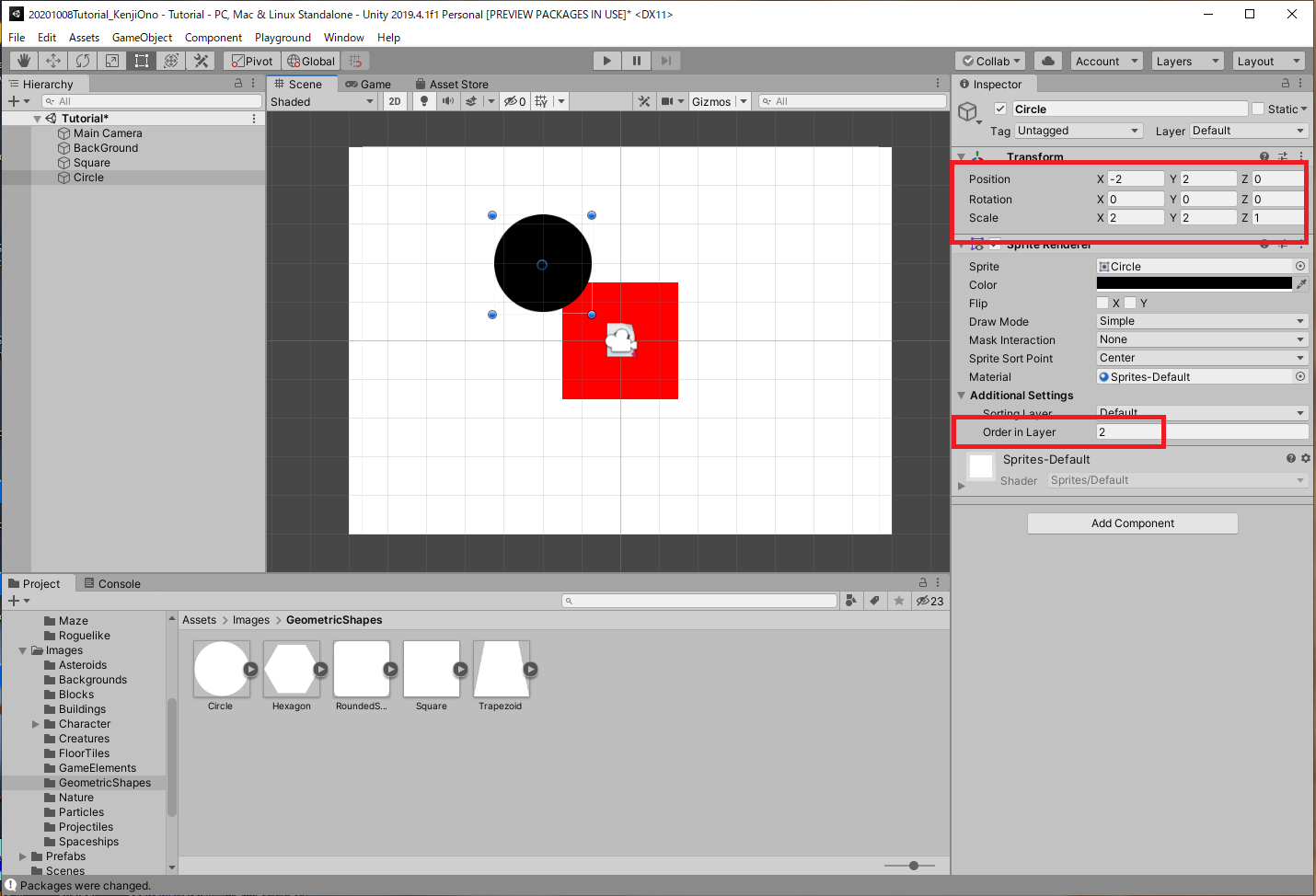
Task: Toggle scene effects icon
Action: [471, 101]
